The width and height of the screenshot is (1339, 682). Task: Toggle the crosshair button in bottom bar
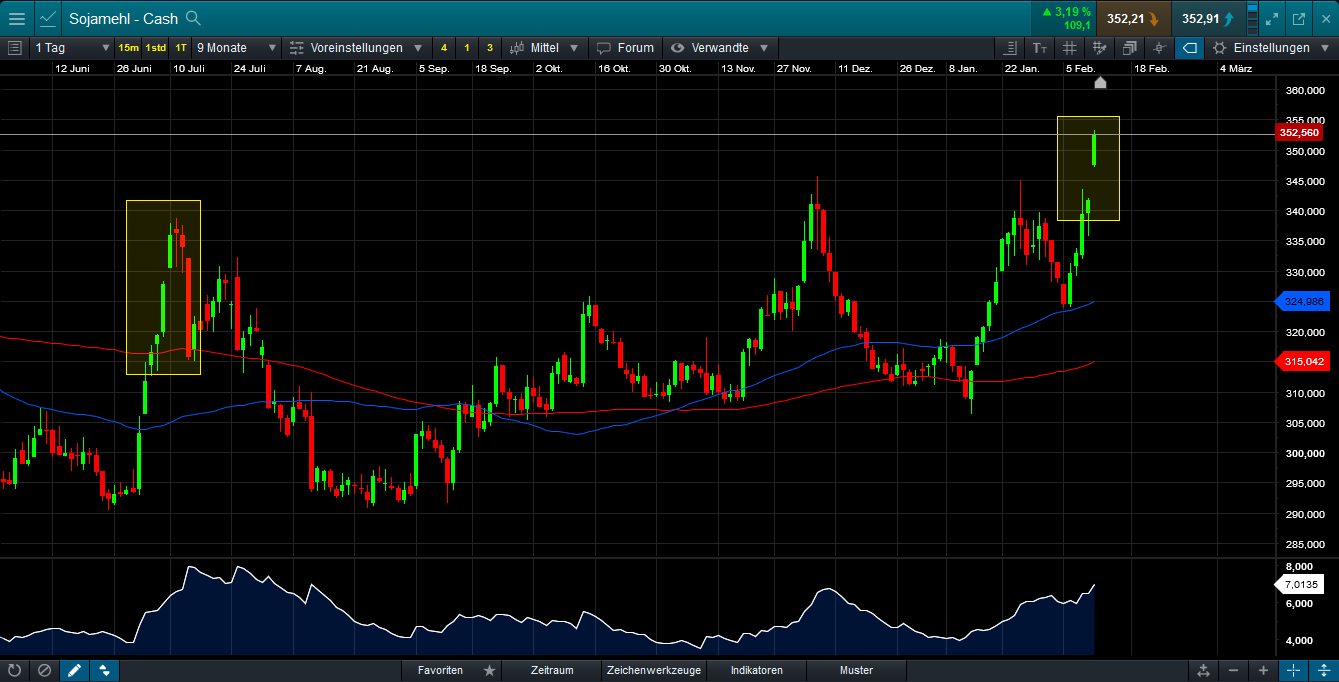coord(1293,670)
